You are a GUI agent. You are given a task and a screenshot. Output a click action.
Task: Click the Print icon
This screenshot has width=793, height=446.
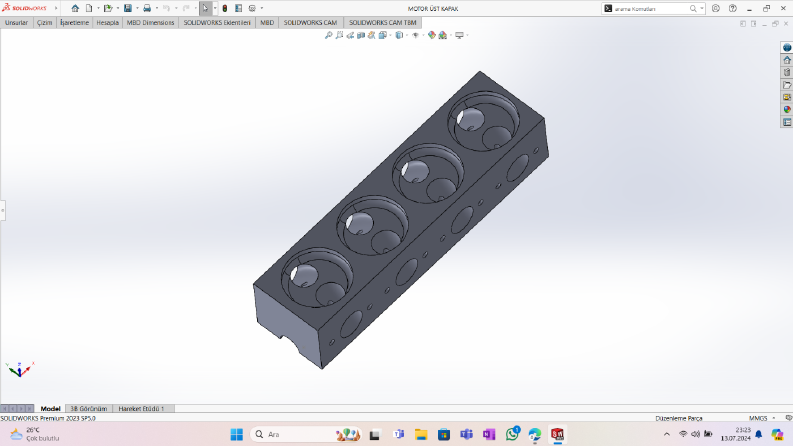coord(147,8)
